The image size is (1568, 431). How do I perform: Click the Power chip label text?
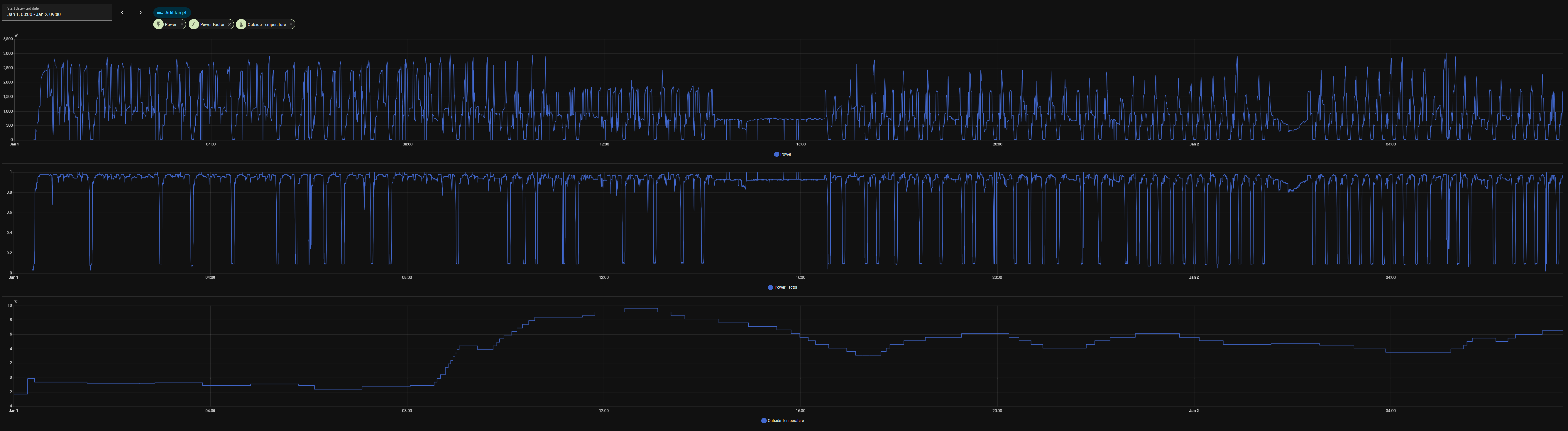click(x=171, y=24)
